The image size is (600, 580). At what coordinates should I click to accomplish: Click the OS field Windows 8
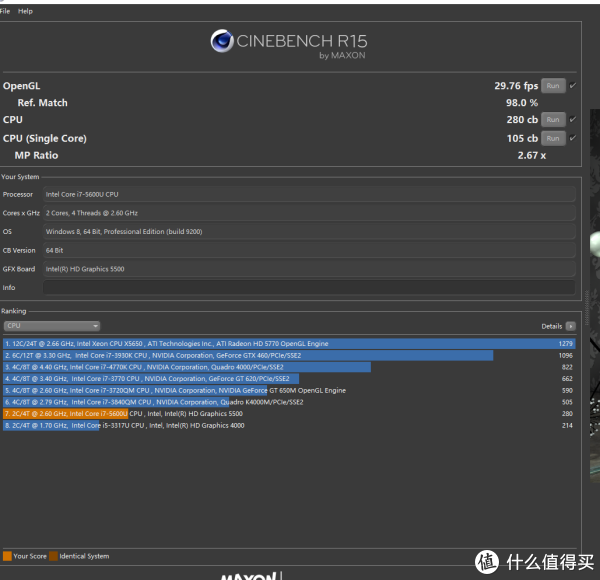point(309,232)
